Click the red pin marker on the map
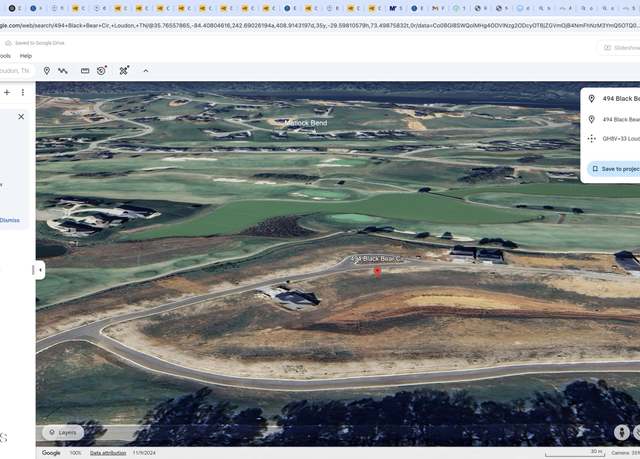640x459 pixels. coord(378,272)
